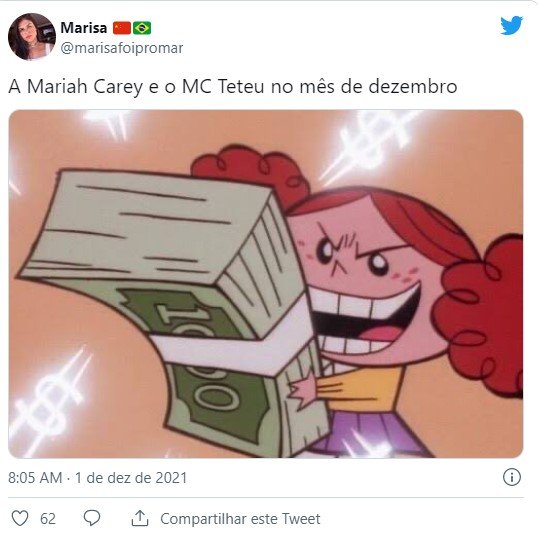
Task: Click the date 1 de dez de 2021
Action: pyautogui.click(x=131, y=478)
